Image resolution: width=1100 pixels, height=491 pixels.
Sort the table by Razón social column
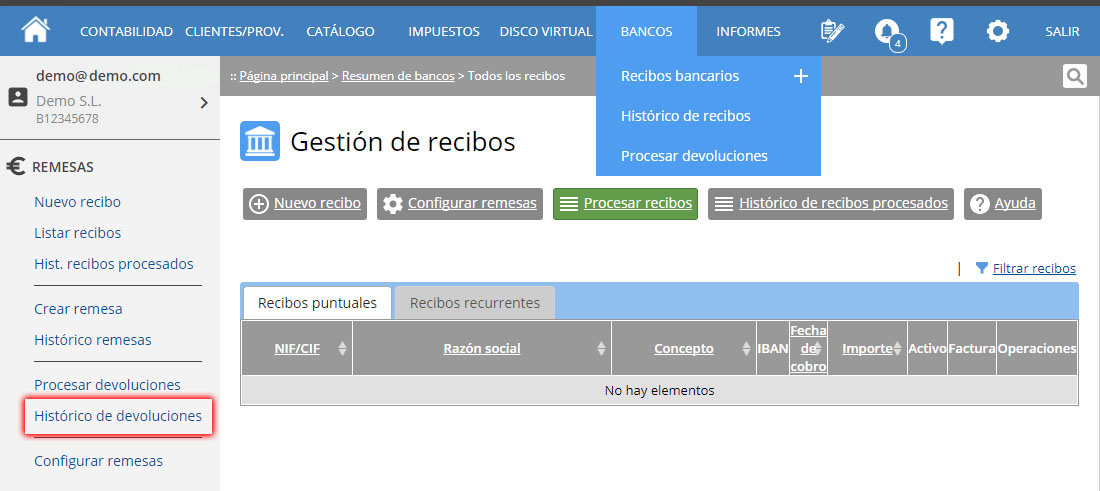click(481, 349)
